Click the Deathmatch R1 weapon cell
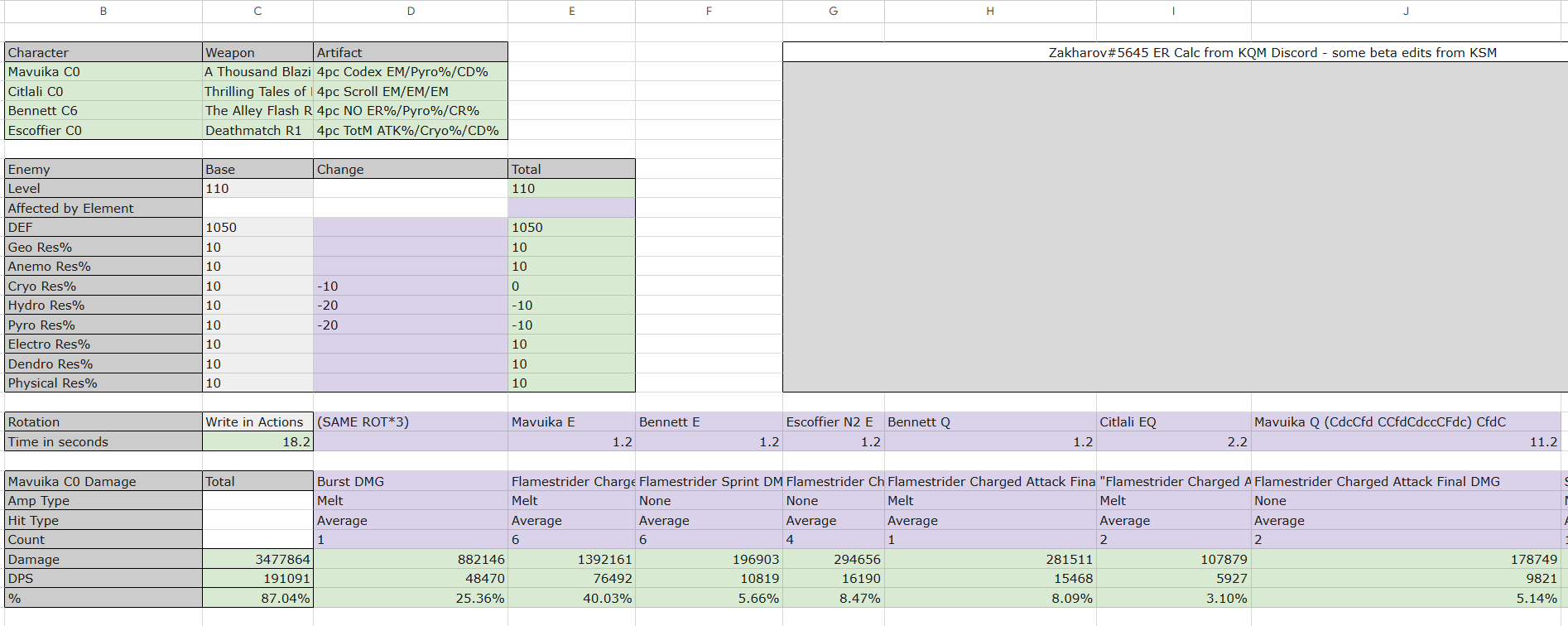The width and height of the screenshot is (1568, 626). 257,130
